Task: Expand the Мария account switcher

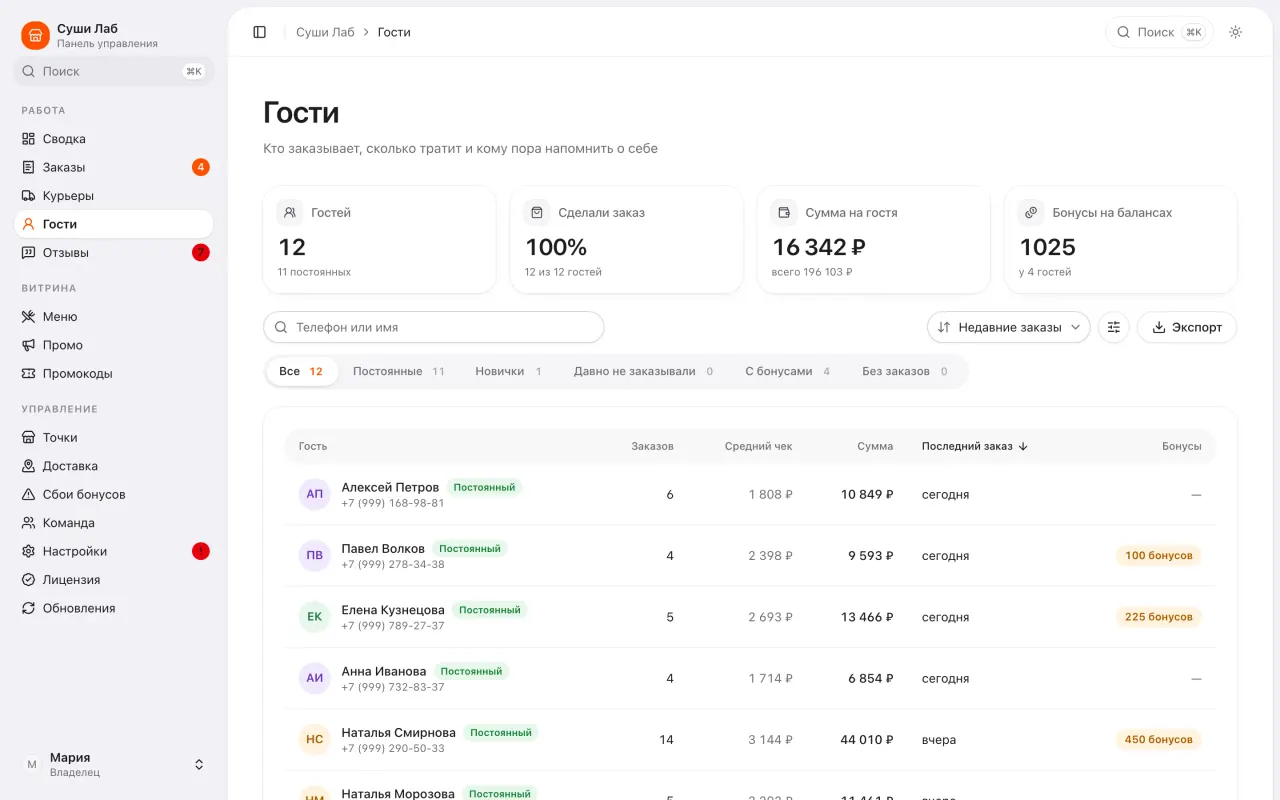Action: tap(114, 765)
